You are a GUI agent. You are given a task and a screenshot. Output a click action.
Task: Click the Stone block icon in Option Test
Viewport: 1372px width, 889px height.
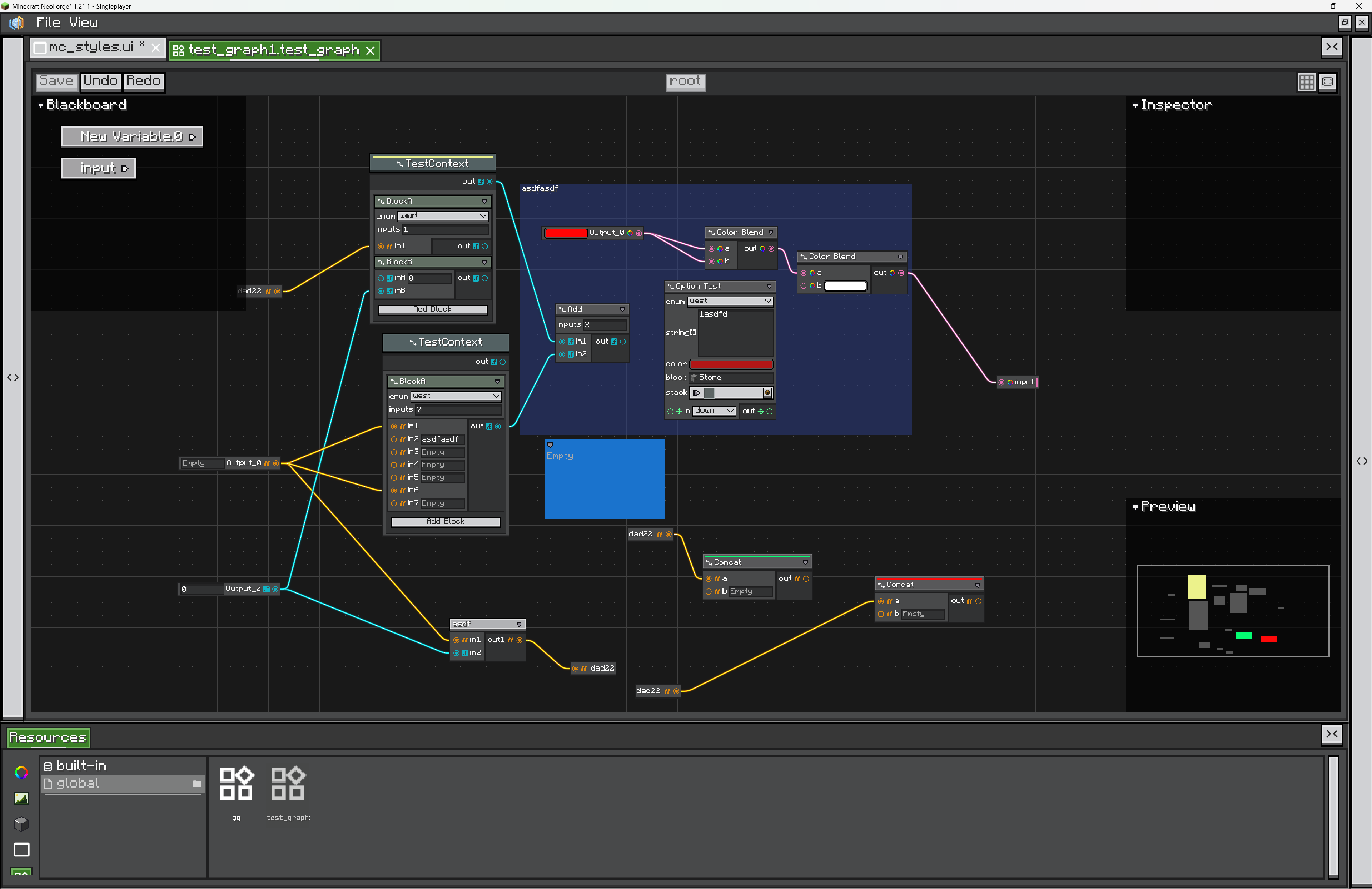(694, 378)
